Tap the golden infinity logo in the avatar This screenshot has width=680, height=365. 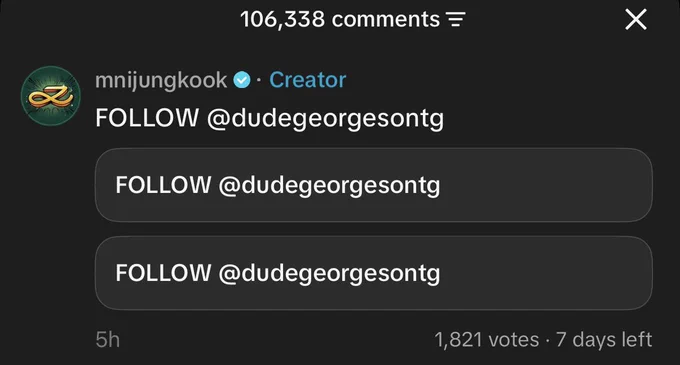point(50,96)
